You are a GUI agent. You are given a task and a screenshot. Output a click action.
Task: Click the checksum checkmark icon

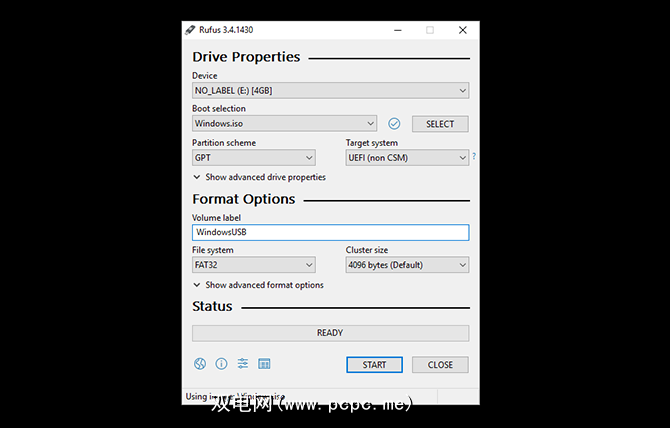point(394,124)
